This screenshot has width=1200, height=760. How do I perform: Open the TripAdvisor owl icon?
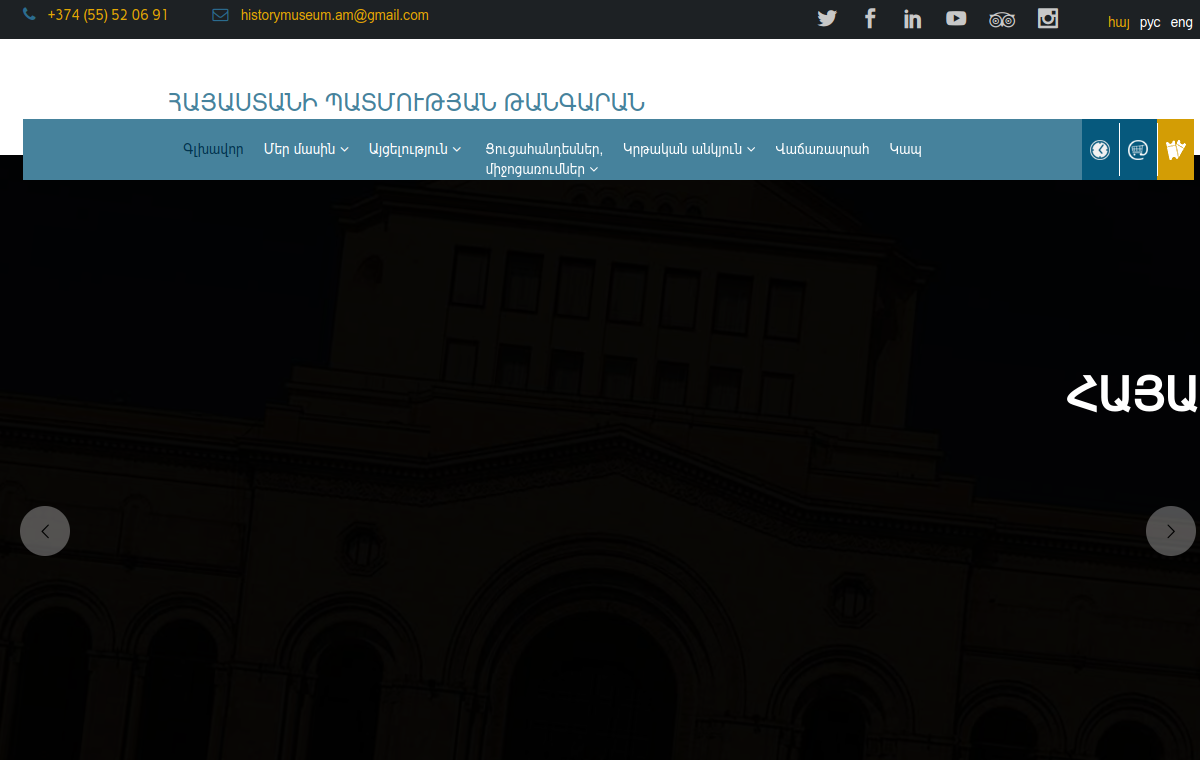(x=1002, y=19)
